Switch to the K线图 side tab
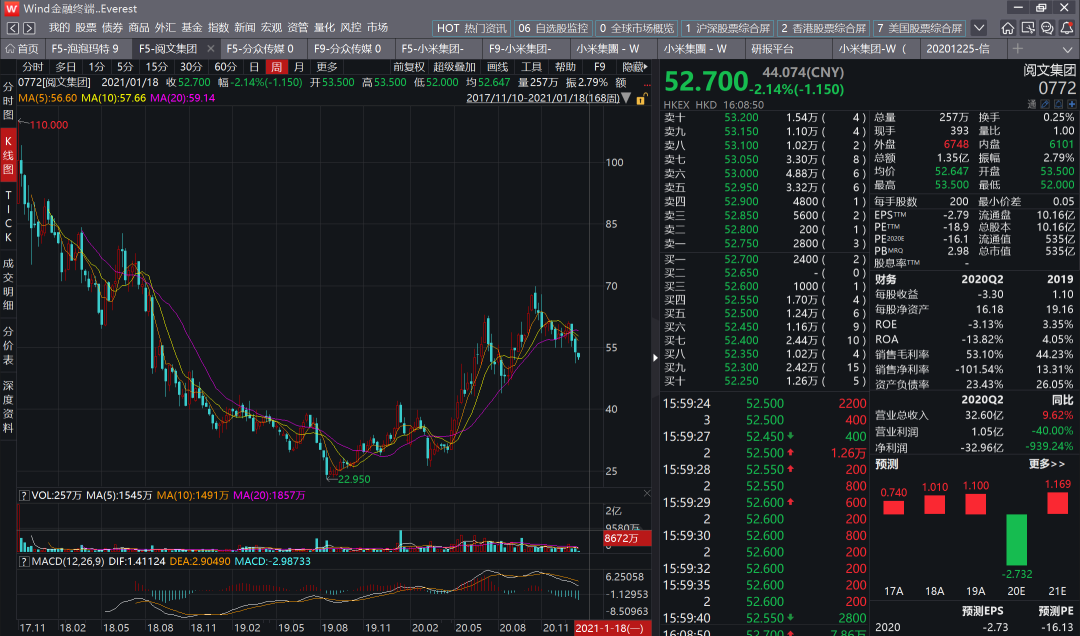This screenshot has height=636, width=1080. coord(8,154)
